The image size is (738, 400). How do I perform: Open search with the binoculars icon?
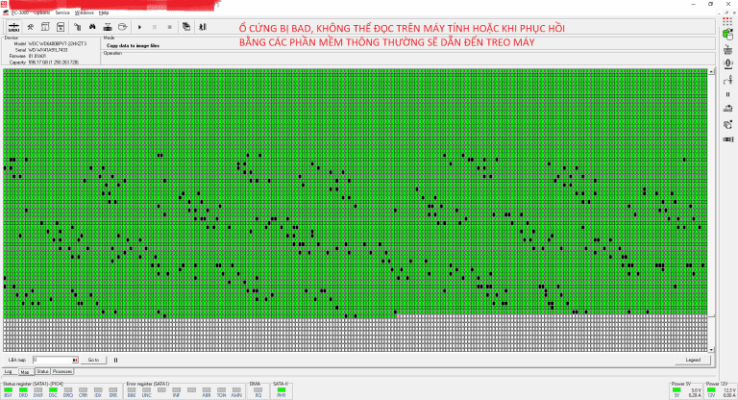(x=92, y=27)
